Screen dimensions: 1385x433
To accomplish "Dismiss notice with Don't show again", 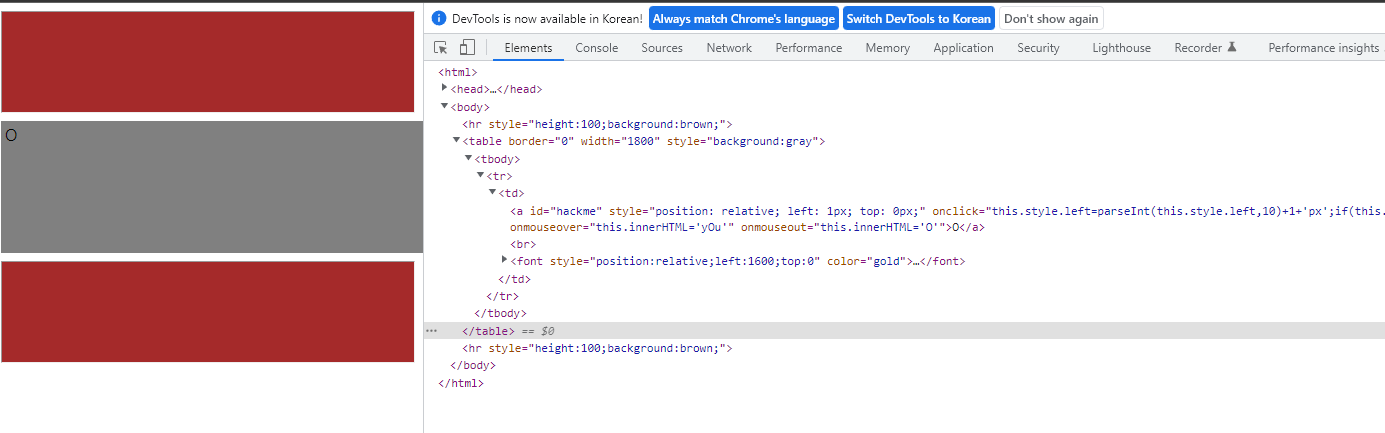I will point(1050,19).
